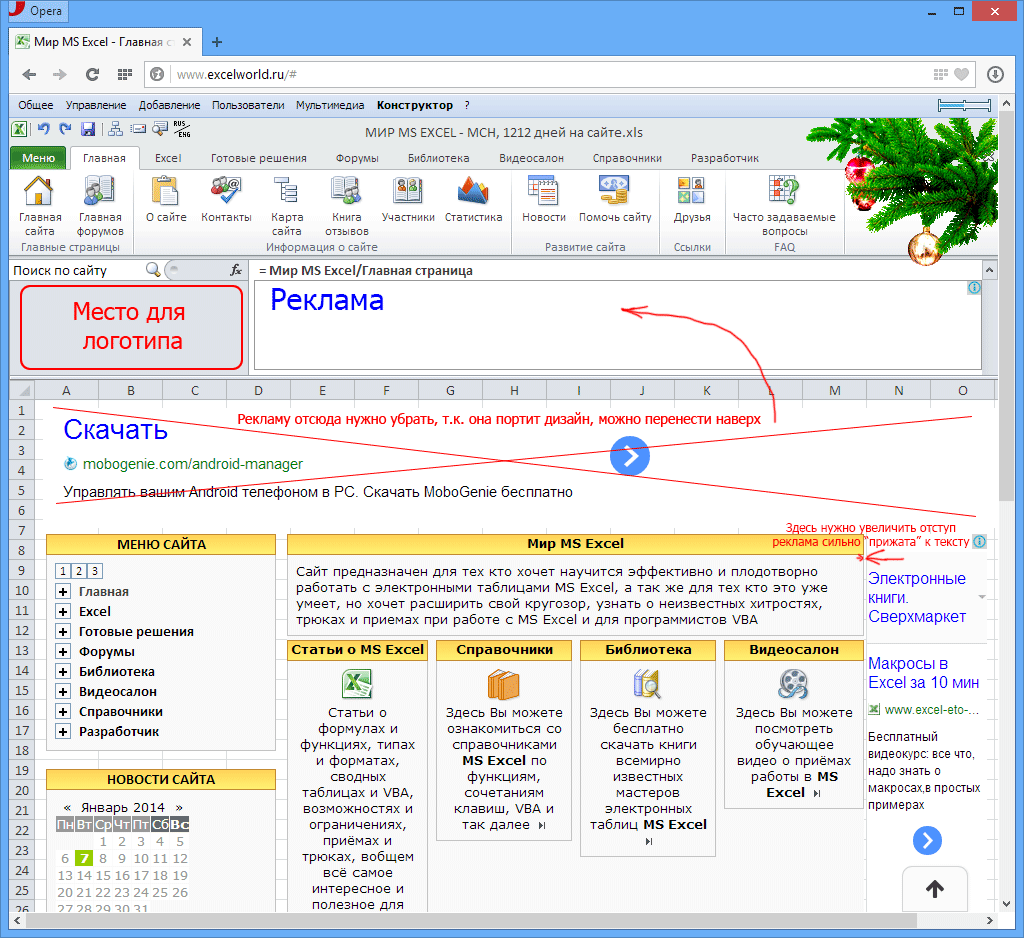1024x938 pixels.
Task: Click the floppy disk save icon
Action: (x=88, y=129)
